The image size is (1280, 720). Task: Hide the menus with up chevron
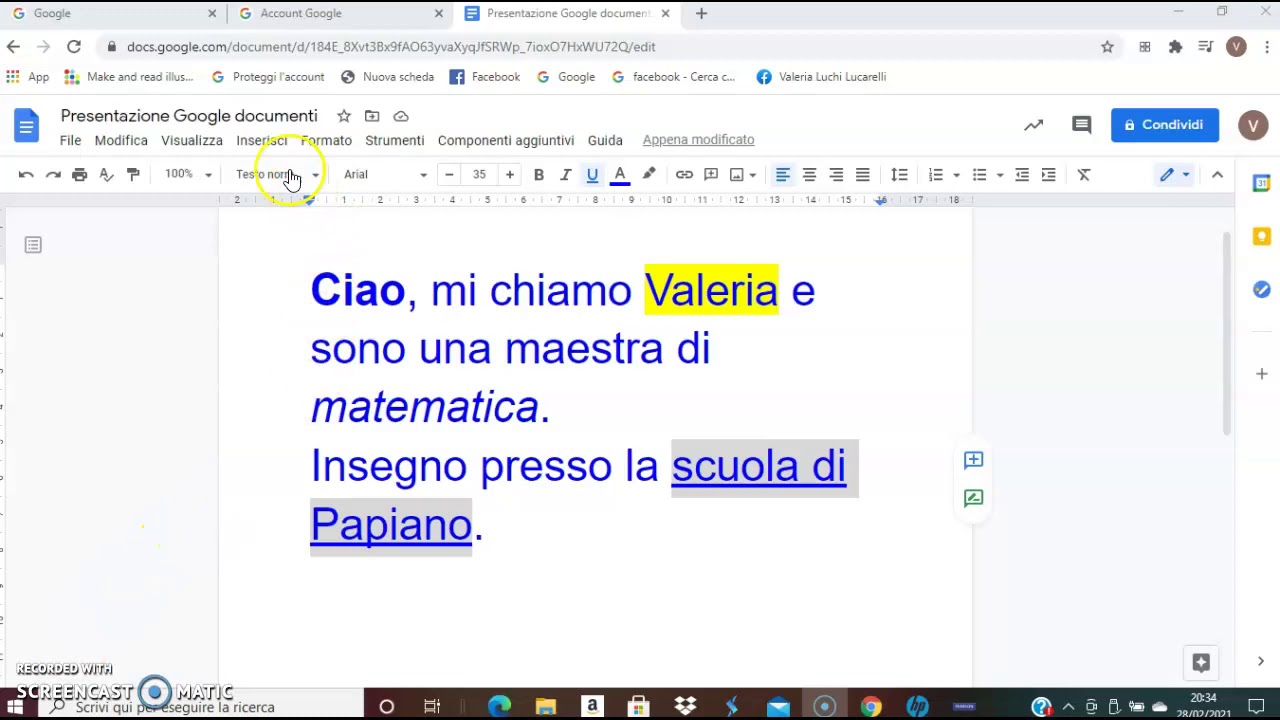pos(1217,175)
